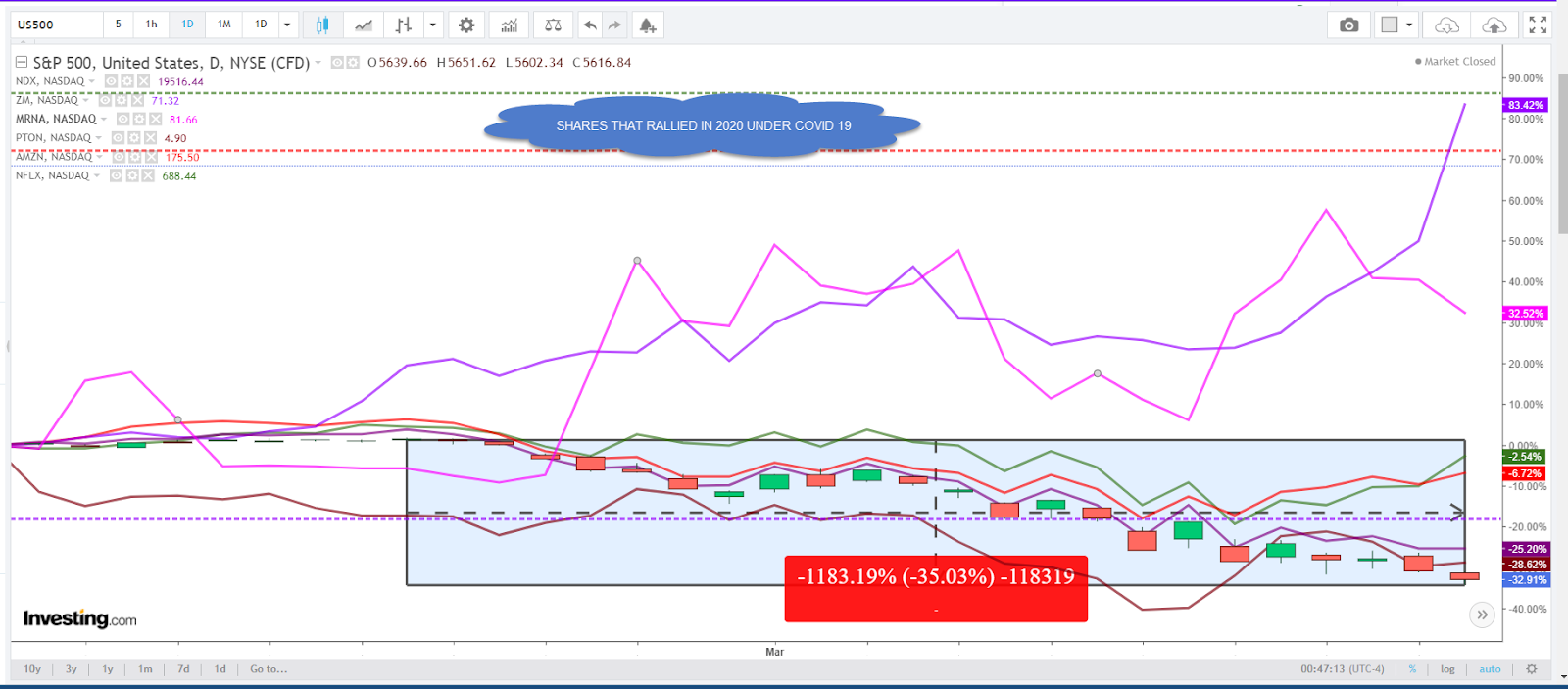Remove ZM, NASDAQ comparison
Image resolution: width=1568 pixels, height=689 pixels.
point(137,100)
